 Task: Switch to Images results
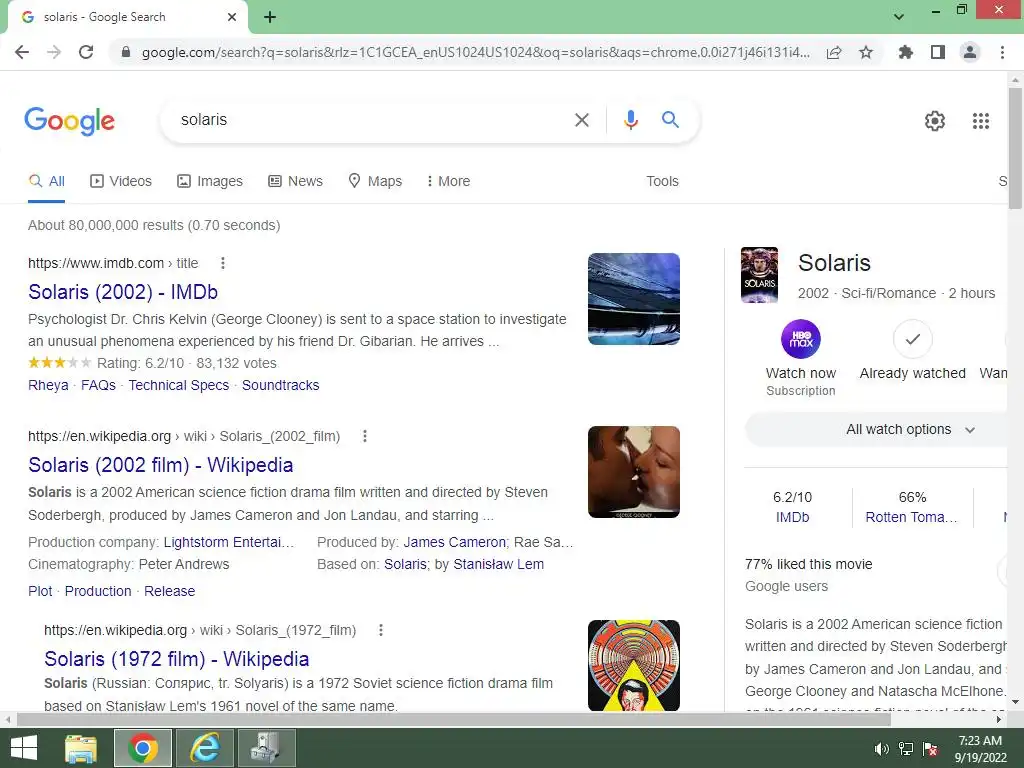click(x=210, y=182)
